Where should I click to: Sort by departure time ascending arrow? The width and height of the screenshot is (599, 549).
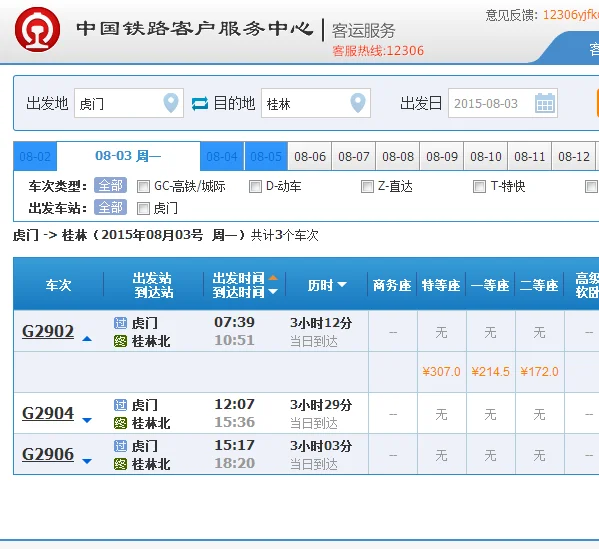pos(273,278)
